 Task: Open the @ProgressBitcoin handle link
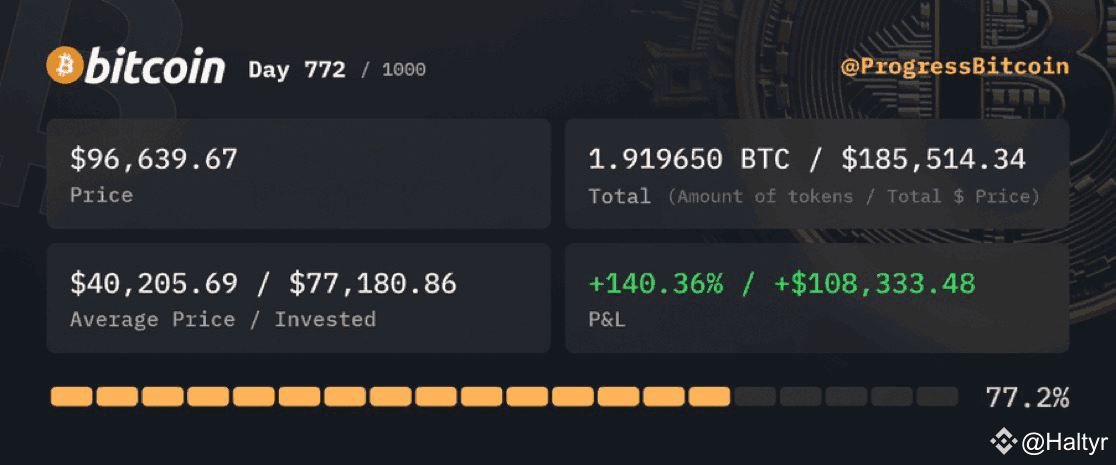click(x=954, y=67)
